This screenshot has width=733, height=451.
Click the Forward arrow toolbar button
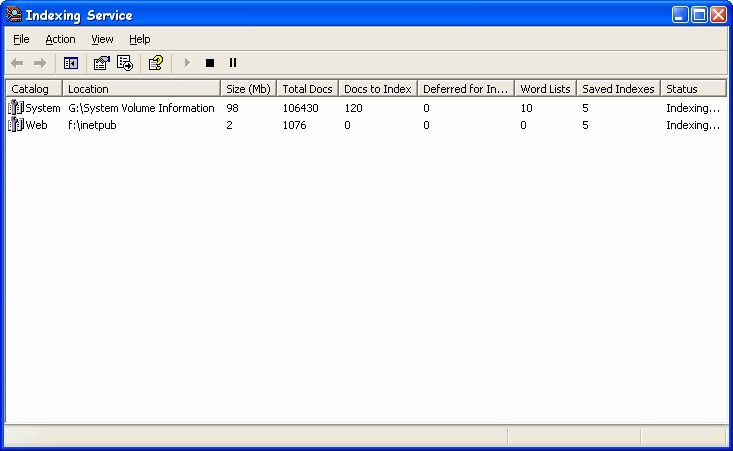(x=40, y=63)
